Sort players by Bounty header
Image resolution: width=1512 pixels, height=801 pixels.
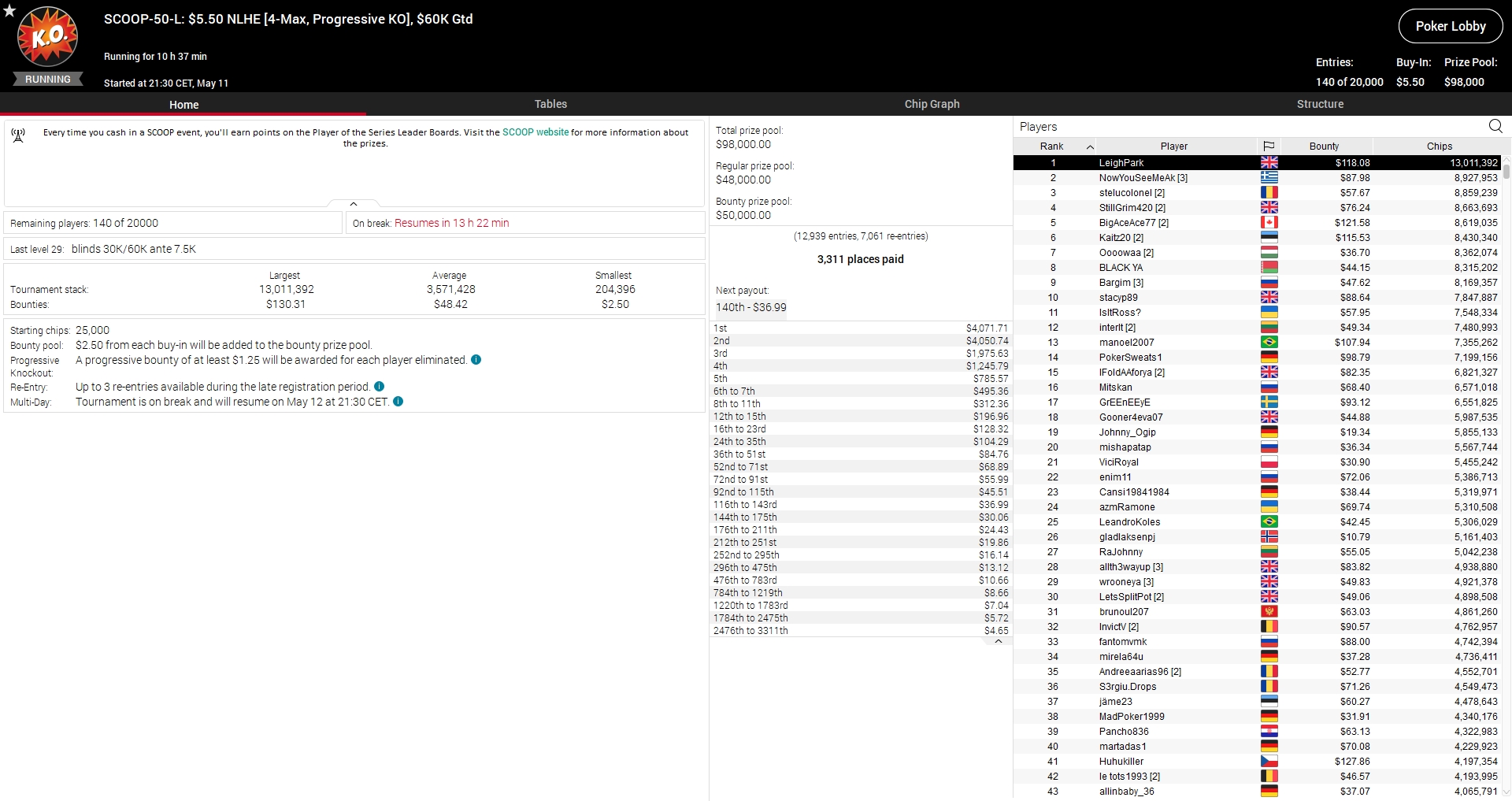1324,146
